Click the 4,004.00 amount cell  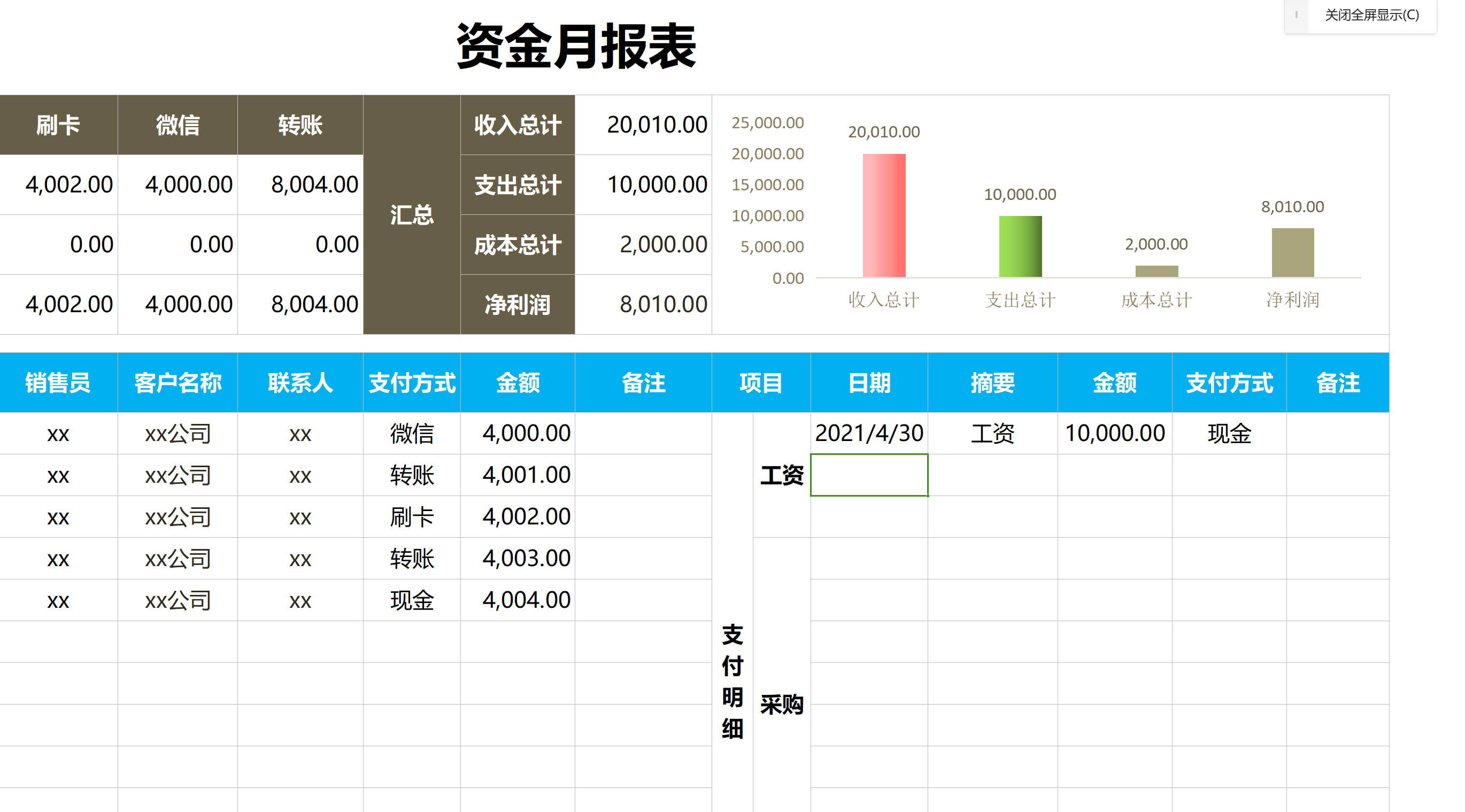(x=518, y=600)
